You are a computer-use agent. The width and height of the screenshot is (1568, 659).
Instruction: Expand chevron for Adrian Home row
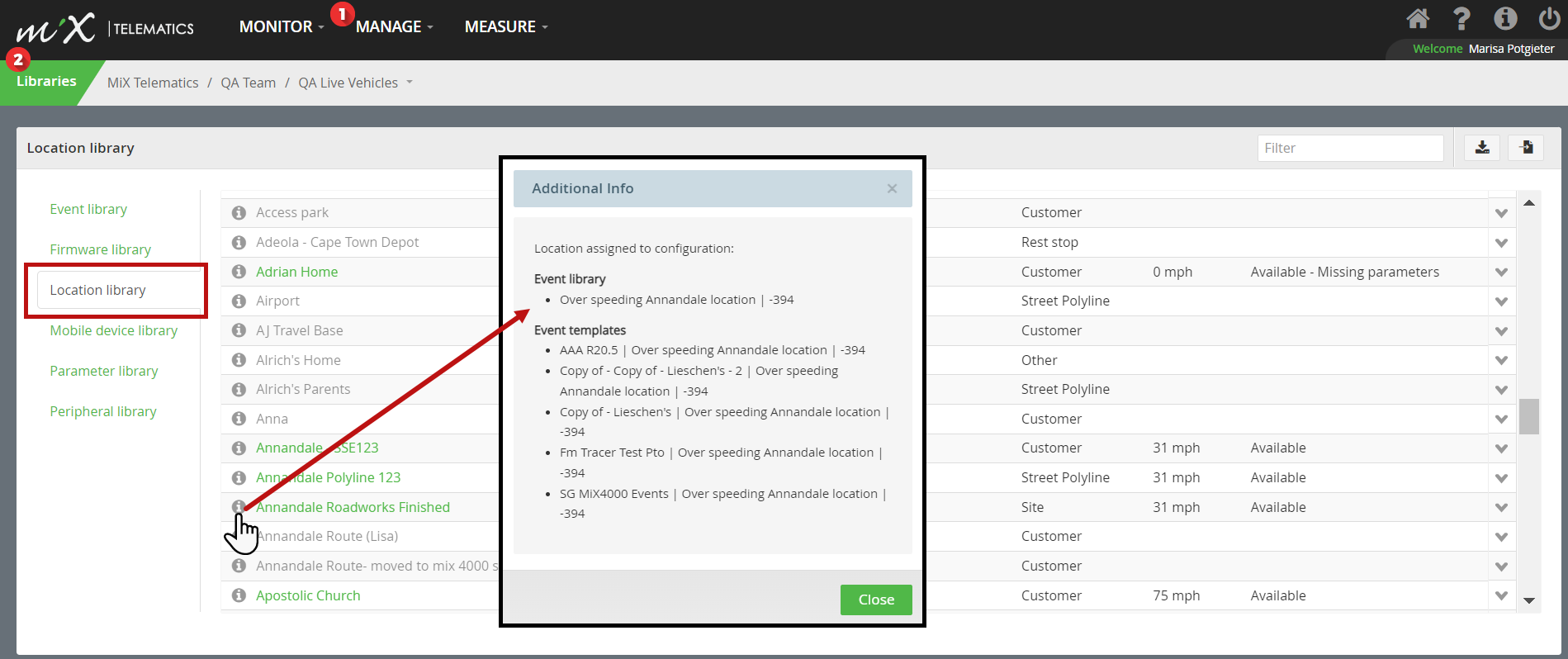1501,273
